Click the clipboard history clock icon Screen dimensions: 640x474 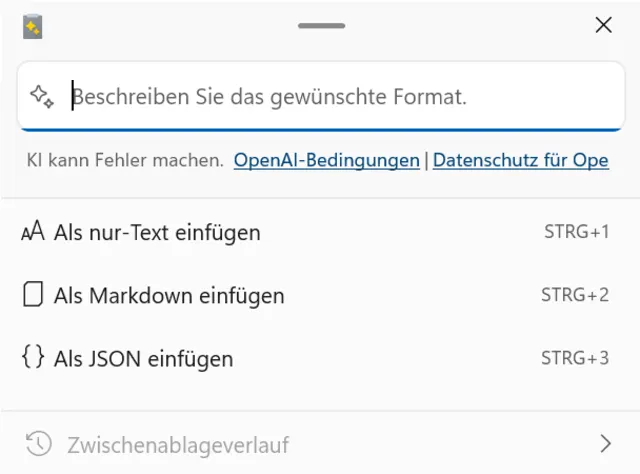39,443
